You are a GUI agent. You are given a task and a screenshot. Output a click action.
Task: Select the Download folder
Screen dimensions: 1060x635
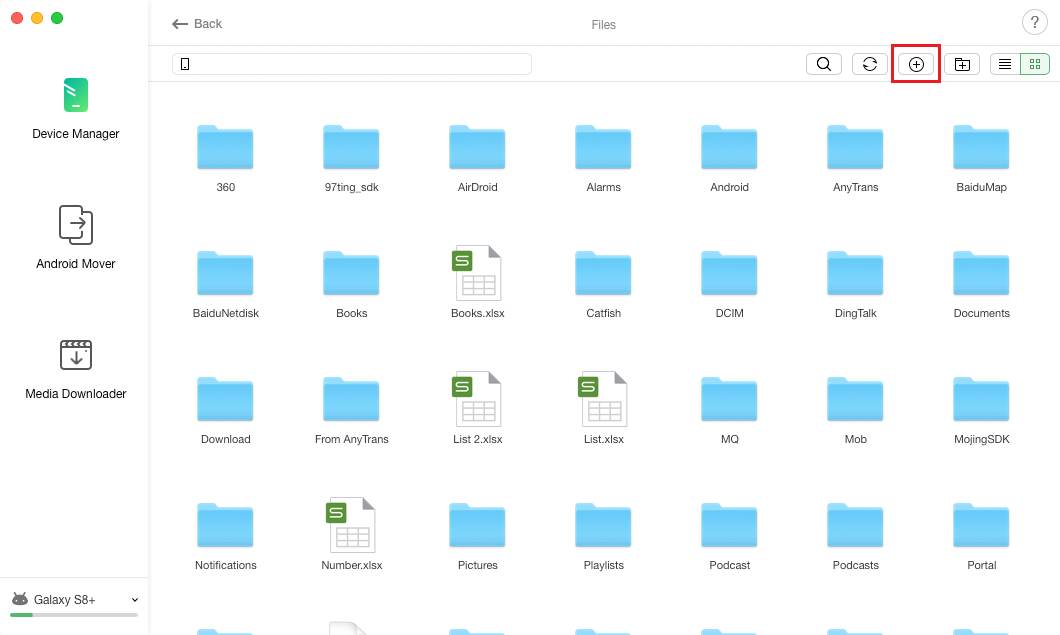(225, 399)
